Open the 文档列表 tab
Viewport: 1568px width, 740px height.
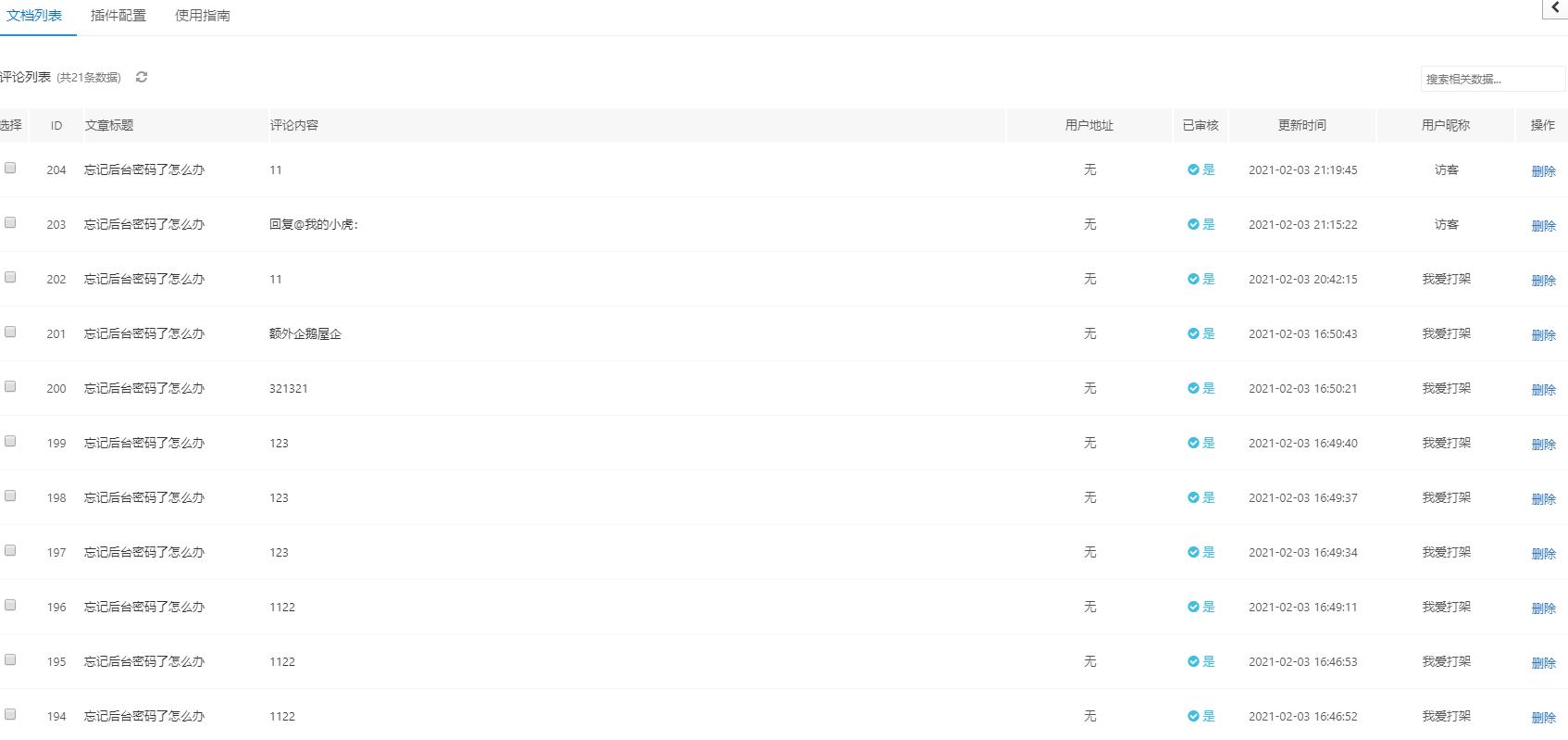coord(34,16)
